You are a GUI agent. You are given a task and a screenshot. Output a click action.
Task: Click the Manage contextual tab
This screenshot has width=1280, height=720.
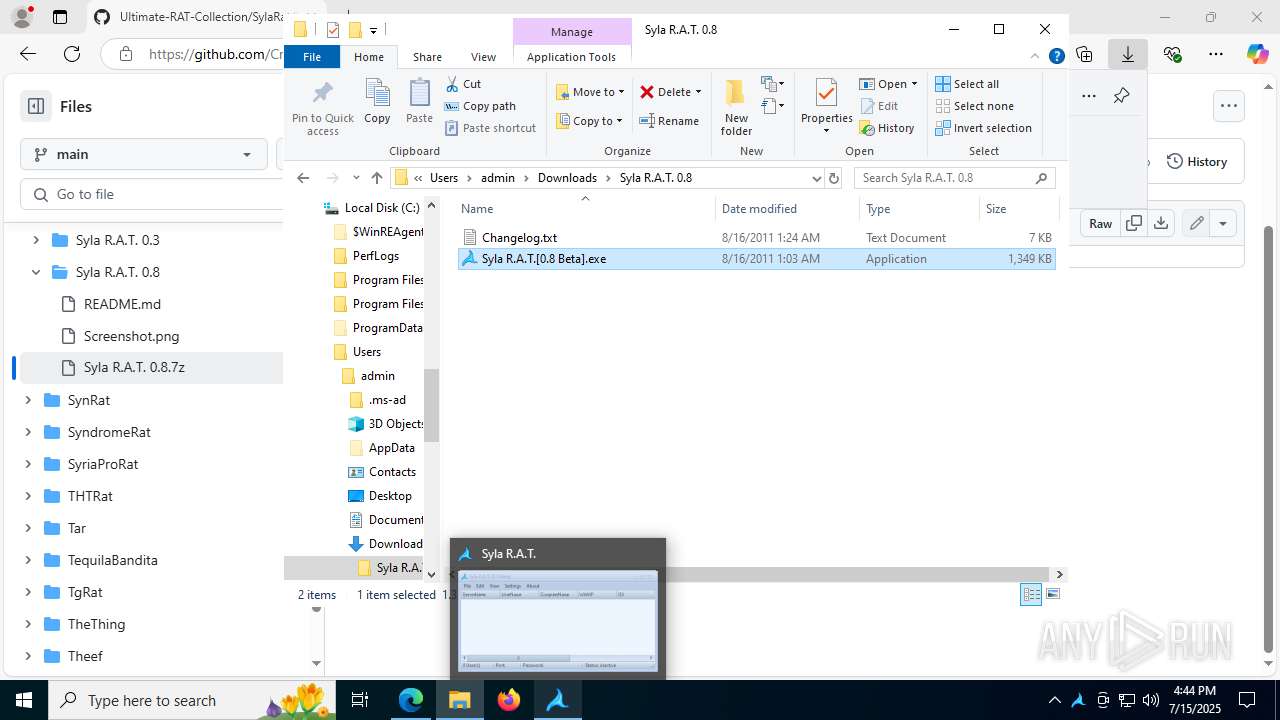(572, 32)
